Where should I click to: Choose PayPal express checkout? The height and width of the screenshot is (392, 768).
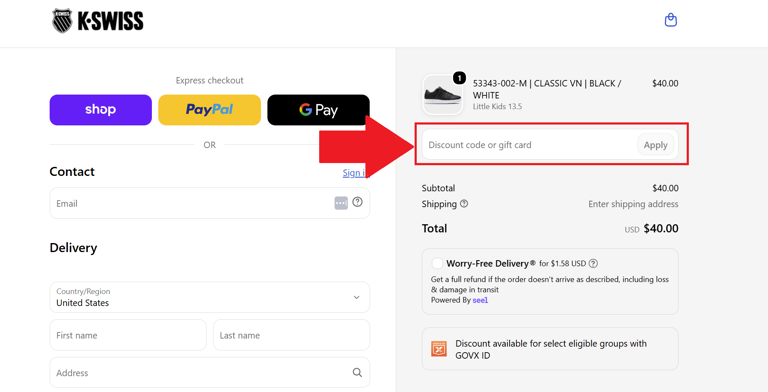click(210, 110)
